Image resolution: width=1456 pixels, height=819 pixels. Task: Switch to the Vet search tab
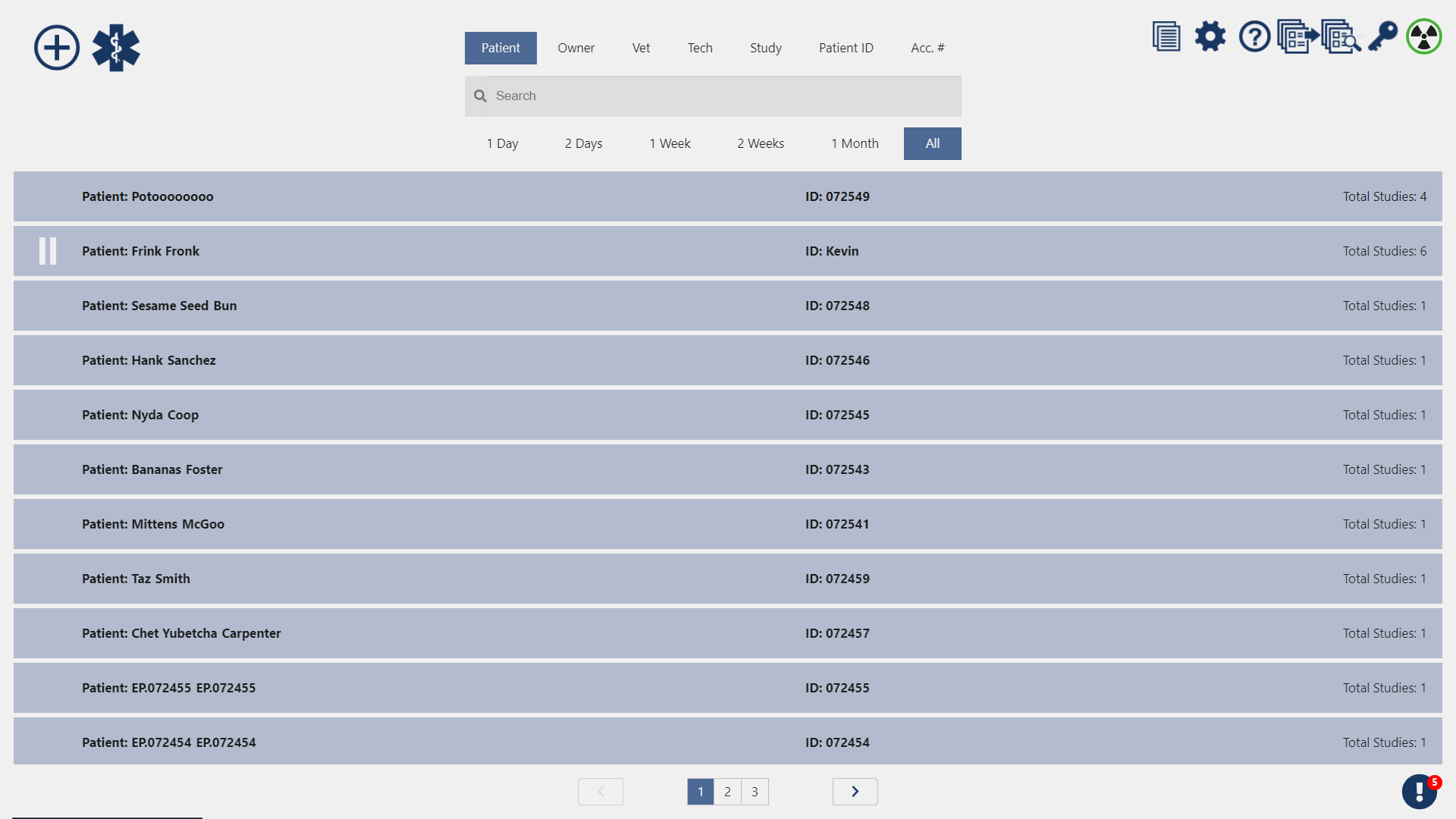pos(642,48)
